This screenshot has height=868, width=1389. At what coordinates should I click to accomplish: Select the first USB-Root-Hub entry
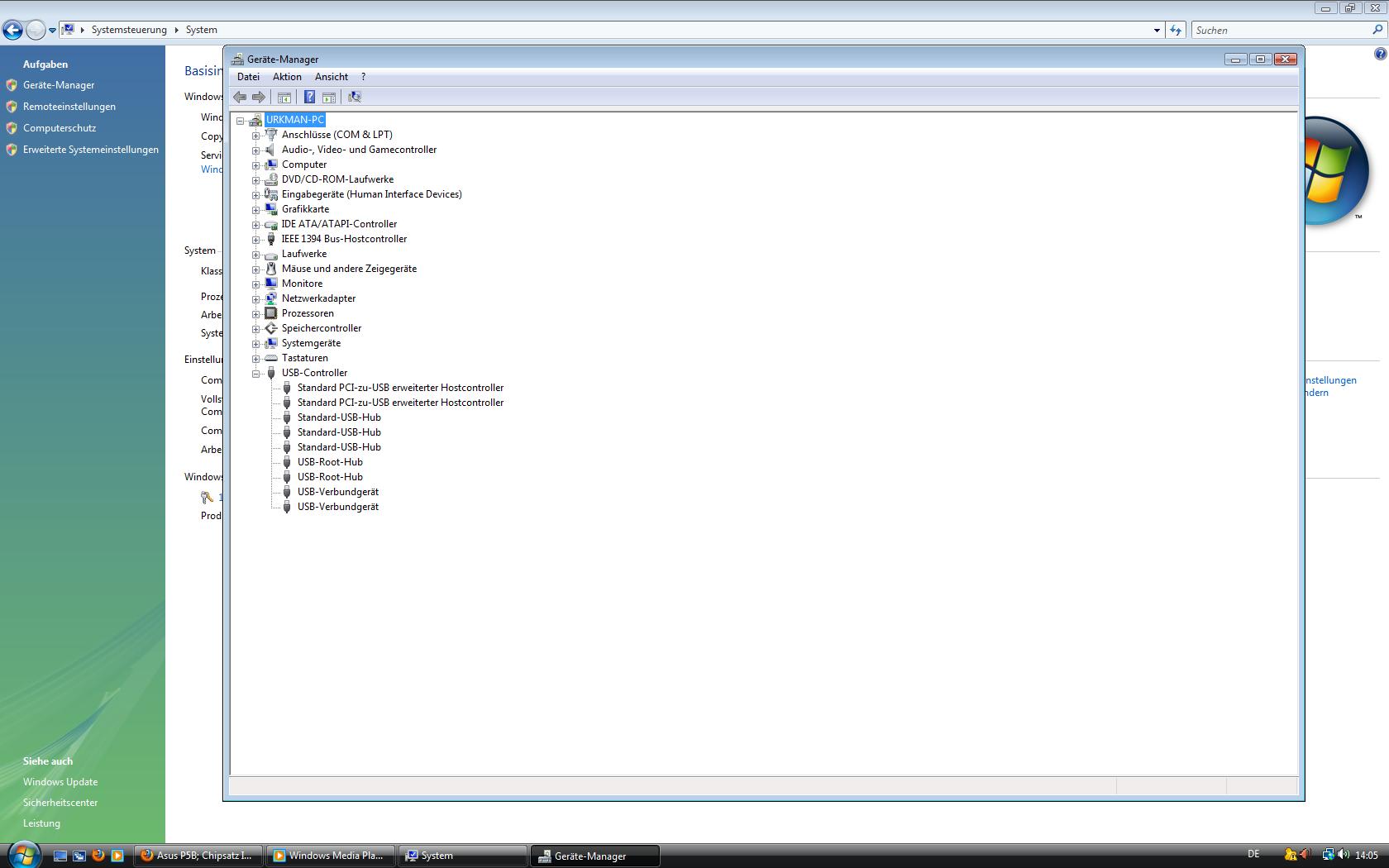click(x=330, y=462)
